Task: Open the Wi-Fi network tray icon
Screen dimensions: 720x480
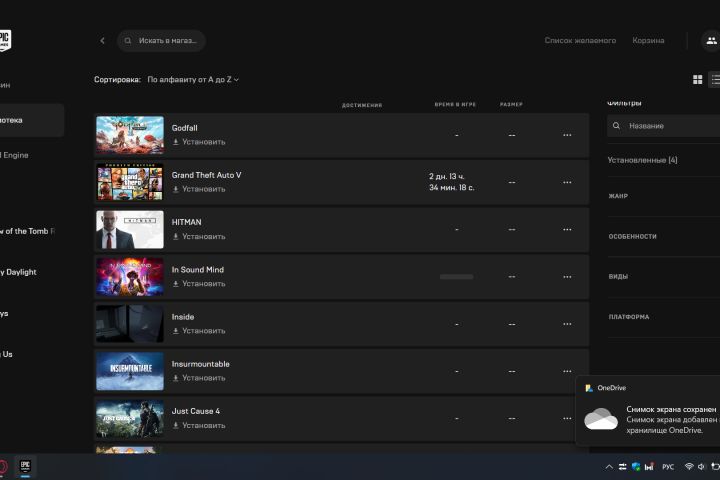Action: [x=689, y=466]
